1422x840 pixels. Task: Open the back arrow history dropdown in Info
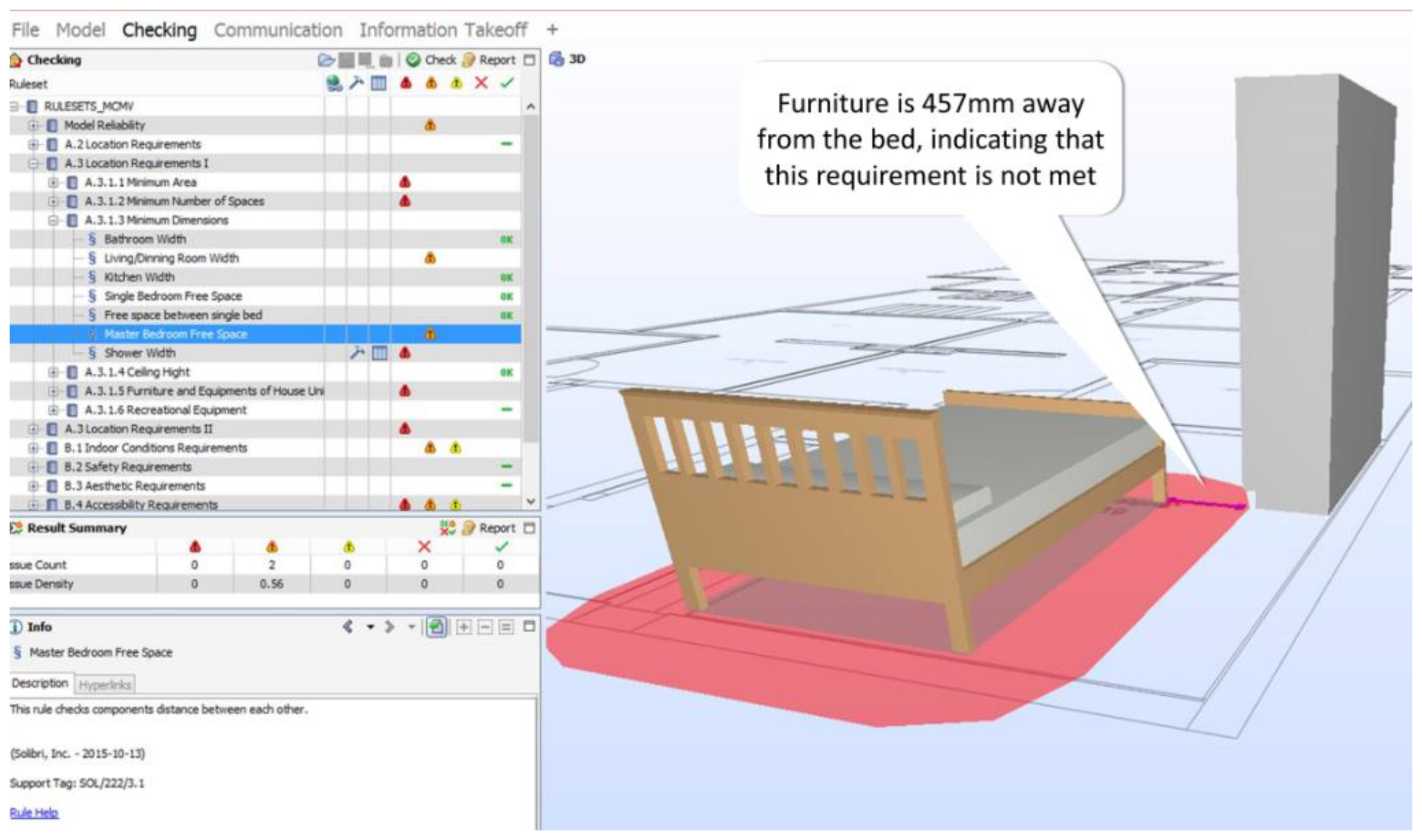coord(370,627)
